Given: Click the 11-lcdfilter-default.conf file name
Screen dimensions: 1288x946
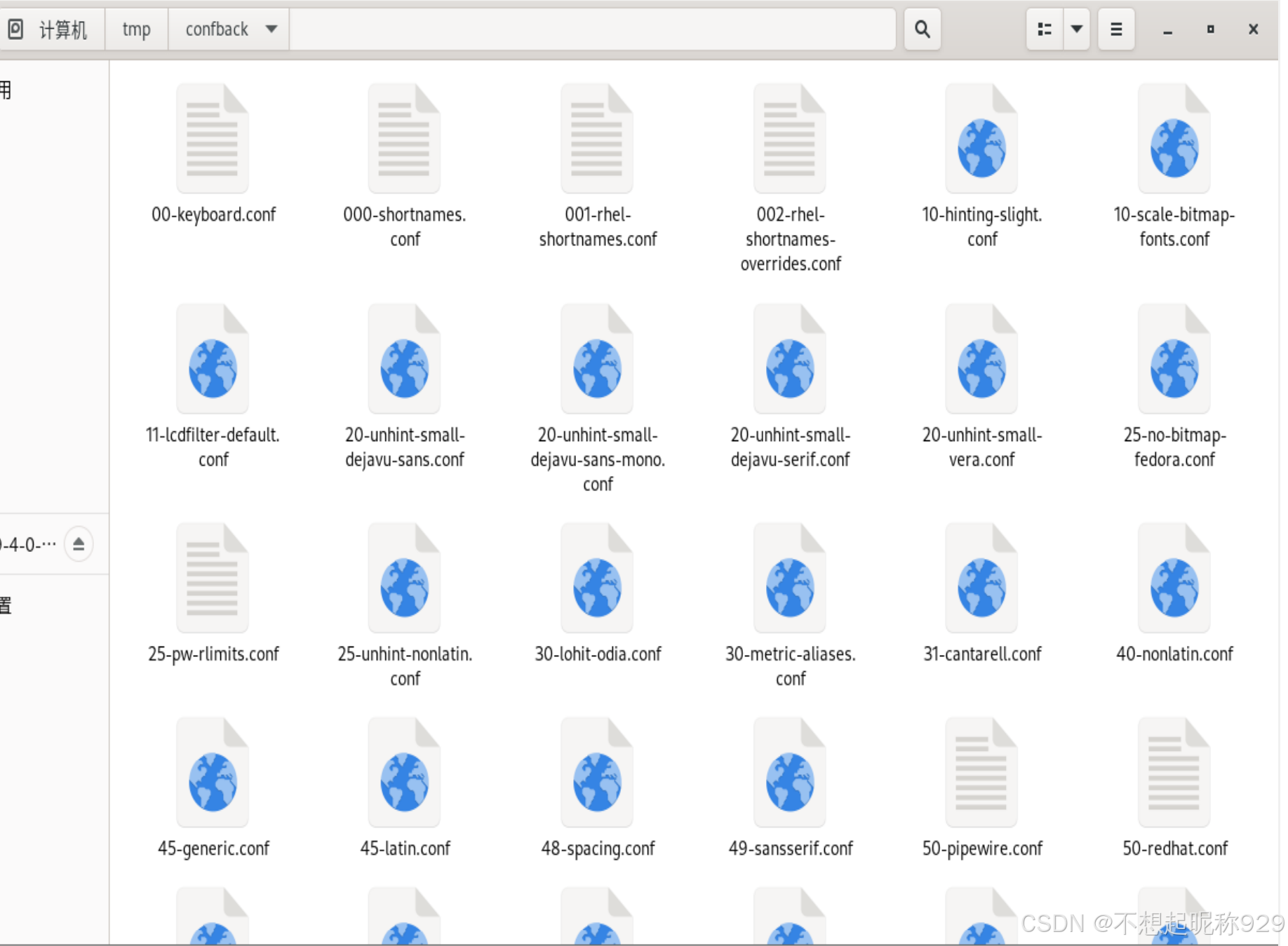Looking at the screenshot, I should pyautogui.click(x=213, y=447).
